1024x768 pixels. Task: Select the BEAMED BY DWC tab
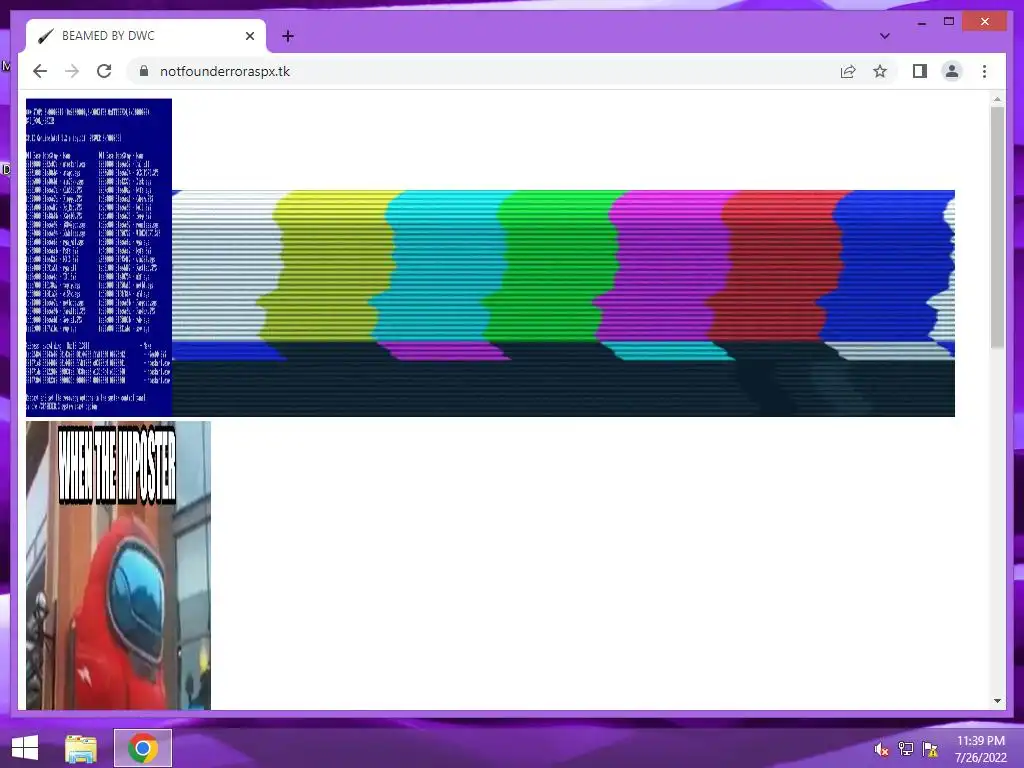pyautogui.click(x=146, y=36)
